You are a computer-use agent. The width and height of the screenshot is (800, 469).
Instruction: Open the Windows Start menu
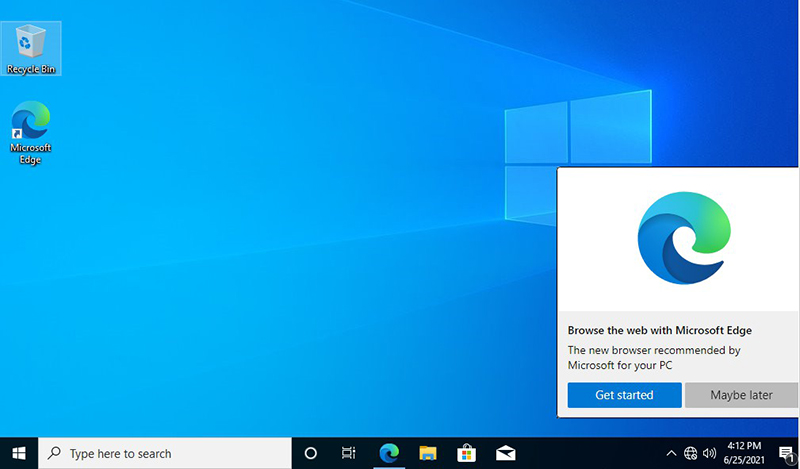(x=19, y=453)
